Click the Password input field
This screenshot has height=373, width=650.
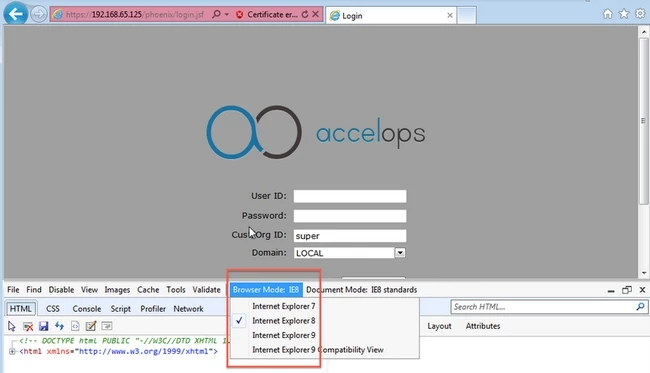(x=350, y=216)
